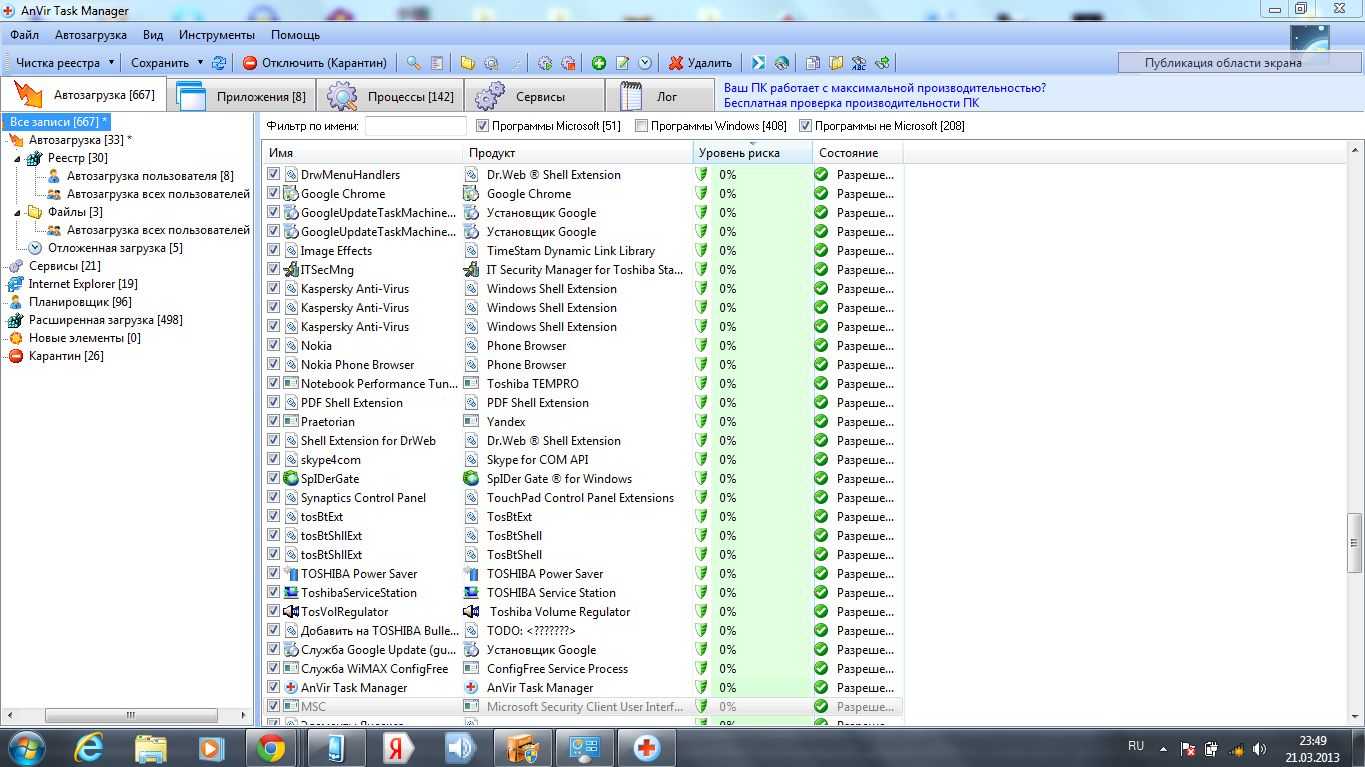Open the Помощь menu

point(295,35)
